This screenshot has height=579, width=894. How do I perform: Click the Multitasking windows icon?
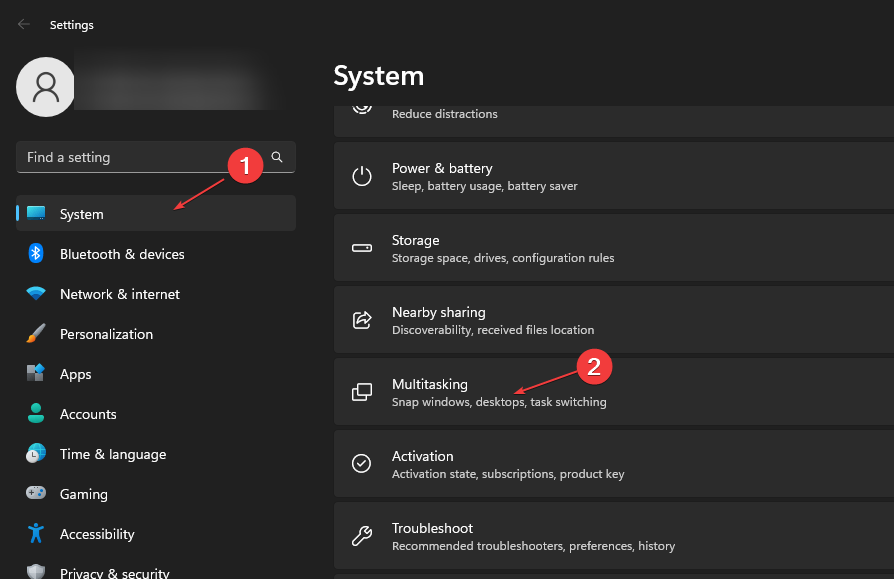[361, 391]
